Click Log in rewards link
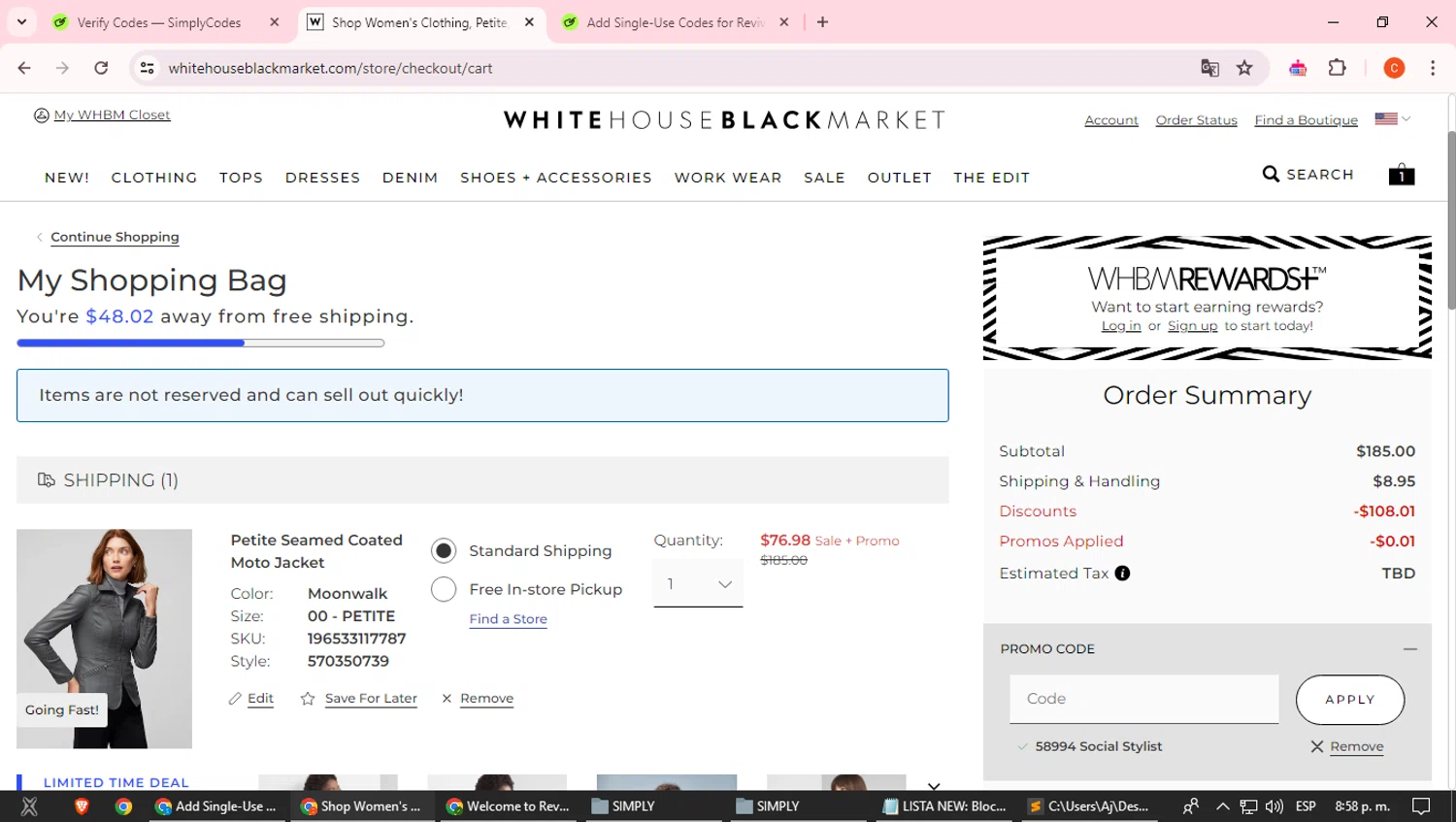 [1121, 326]
